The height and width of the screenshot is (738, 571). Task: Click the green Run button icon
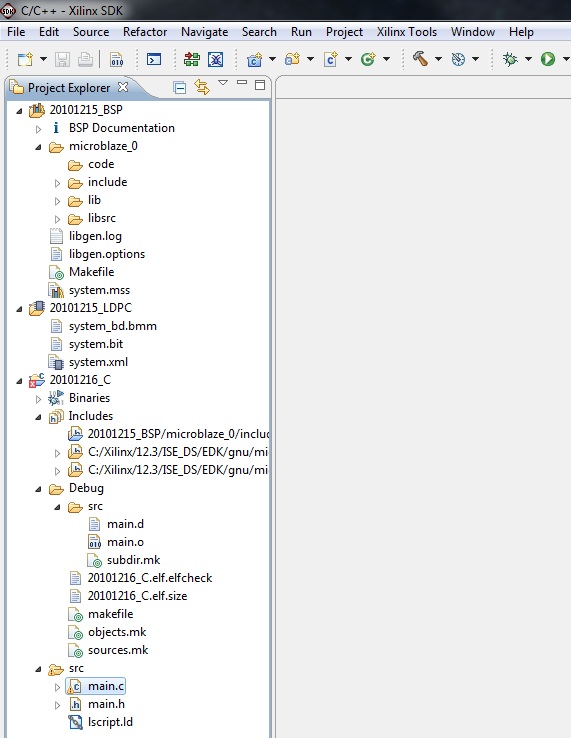tap(547, 59)
